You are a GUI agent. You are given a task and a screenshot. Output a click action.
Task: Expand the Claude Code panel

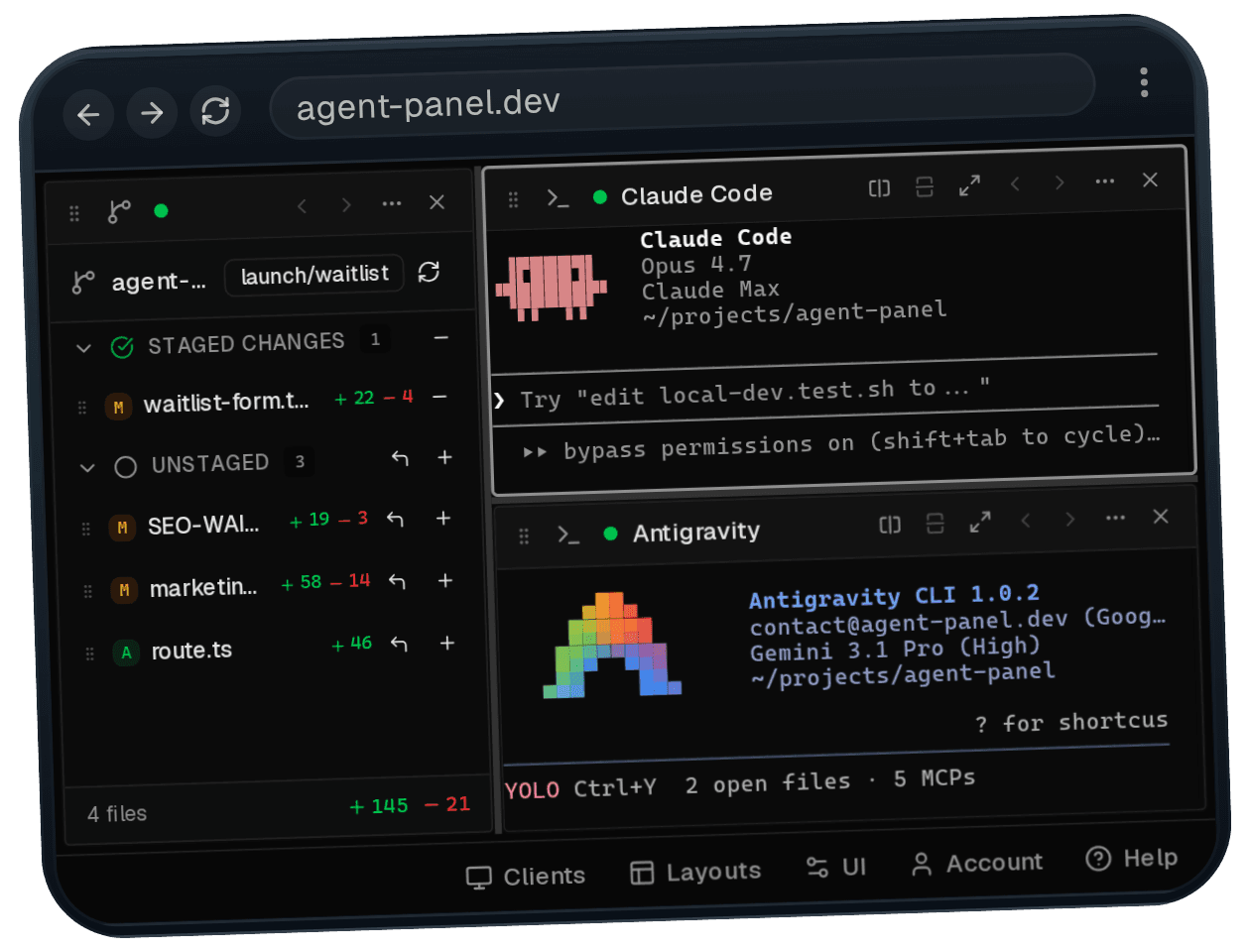969,185
